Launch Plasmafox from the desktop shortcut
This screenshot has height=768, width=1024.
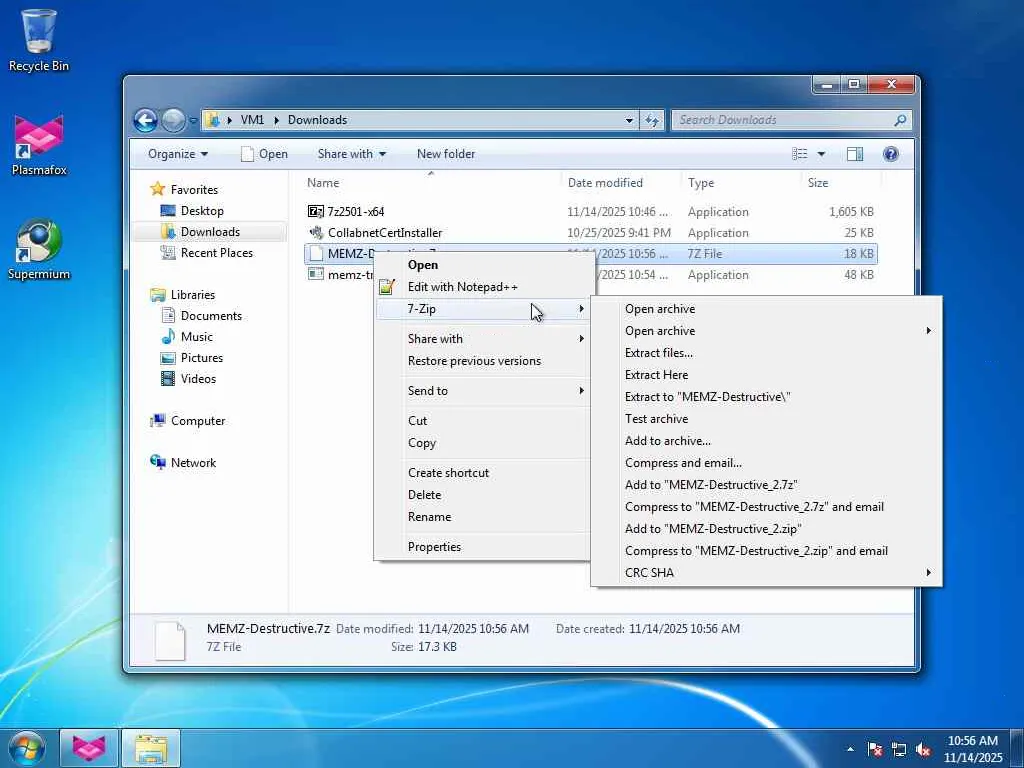39,145
